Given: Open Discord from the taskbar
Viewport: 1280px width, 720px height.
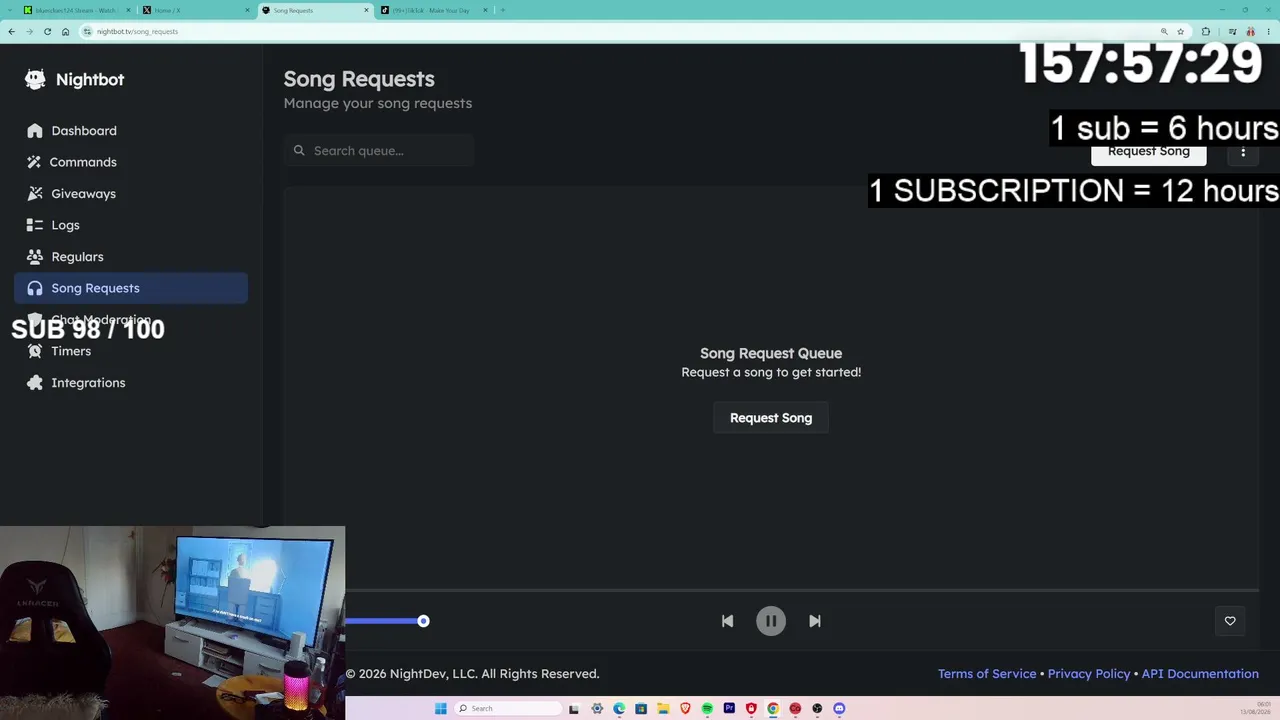Looking at the screenshot, I should pyautogui.click(x=839, y=709).
